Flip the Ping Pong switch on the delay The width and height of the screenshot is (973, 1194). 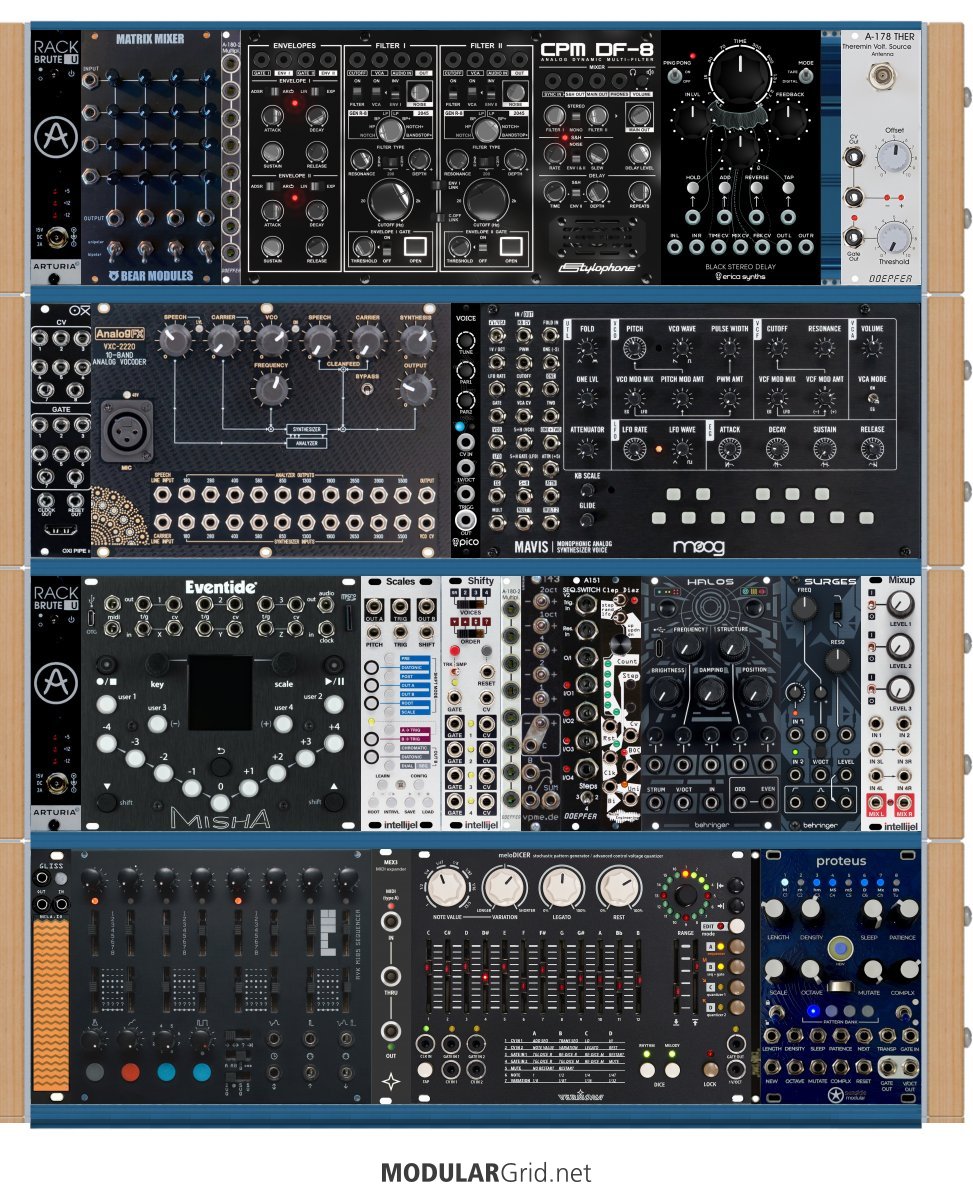pos(675,75)
